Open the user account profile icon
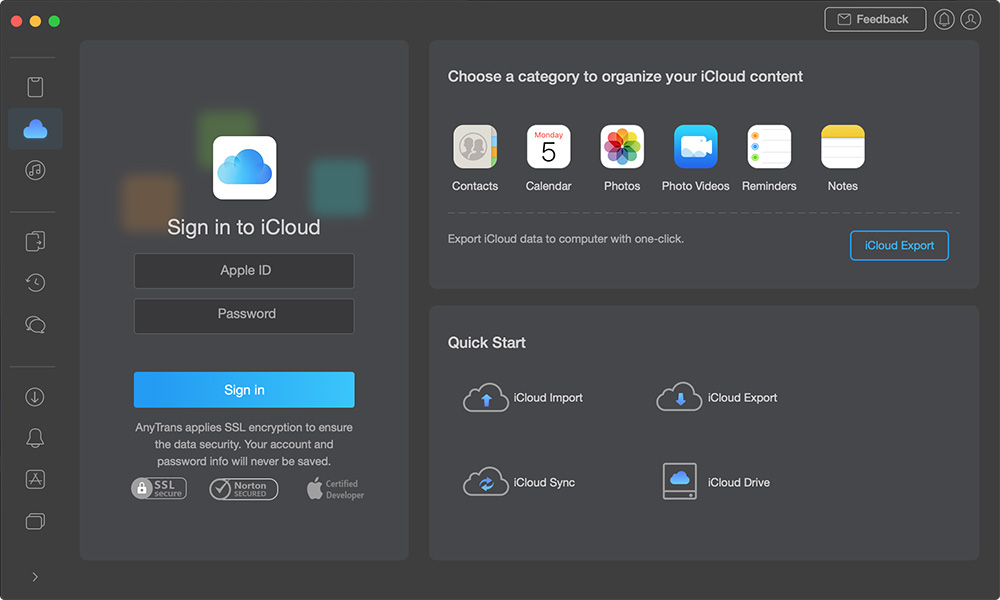This screenshot has height=600, width=1000. [x=971, y=20]
